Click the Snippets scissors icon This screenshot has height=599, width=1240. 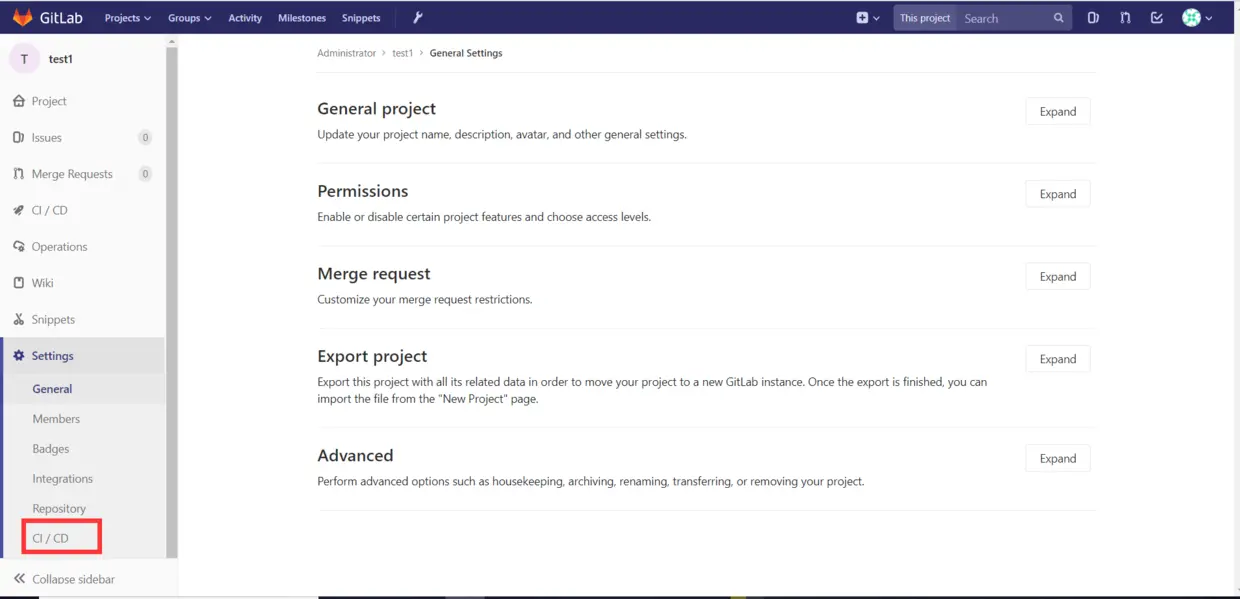tap(19, 319)
